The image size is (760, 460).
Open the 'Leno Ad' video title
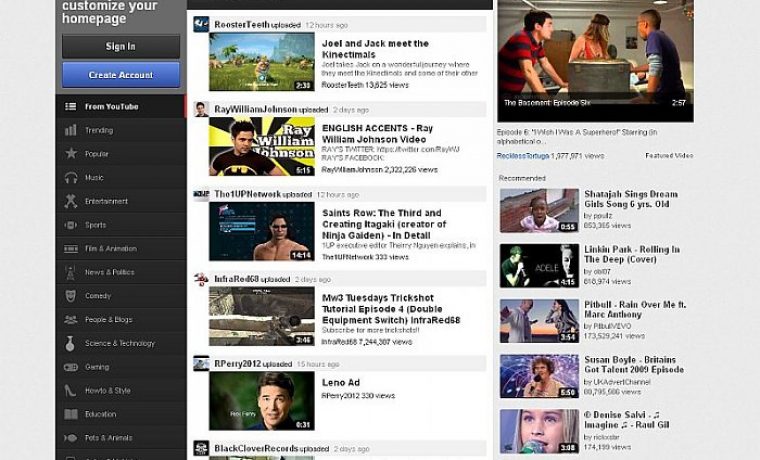coord(341,382)
